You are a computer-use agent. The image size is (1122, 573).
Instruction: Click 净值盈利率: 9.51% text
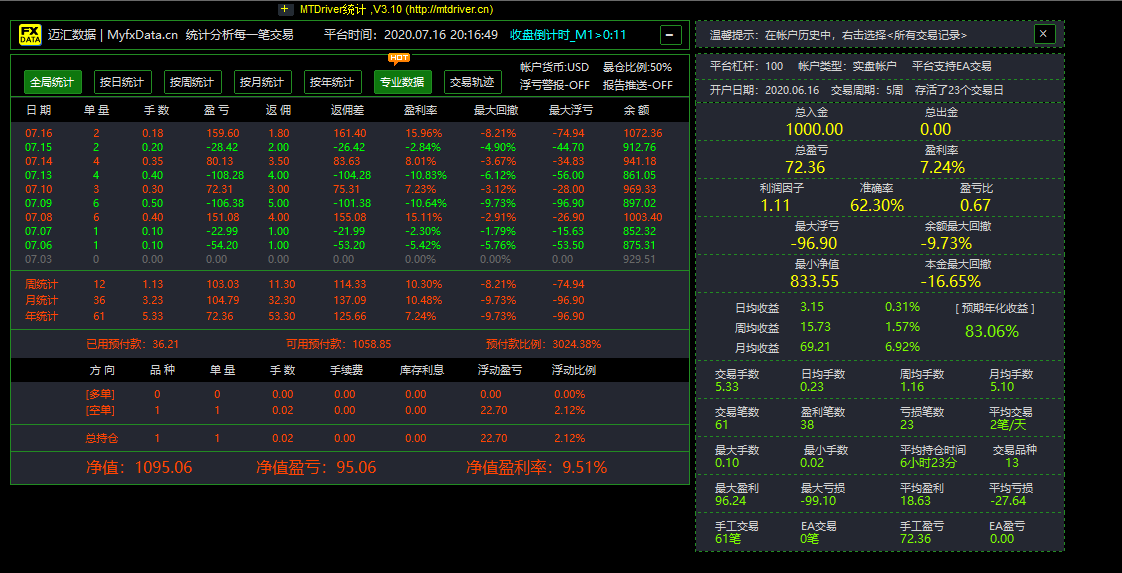click(x=537, y=467)
